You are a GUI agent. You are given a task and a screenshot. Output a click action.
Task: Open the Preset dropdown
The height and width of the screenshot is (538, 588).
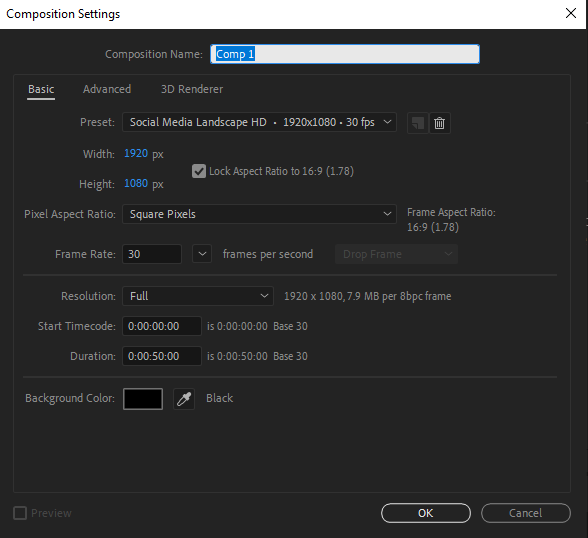(x=259, y=122)
